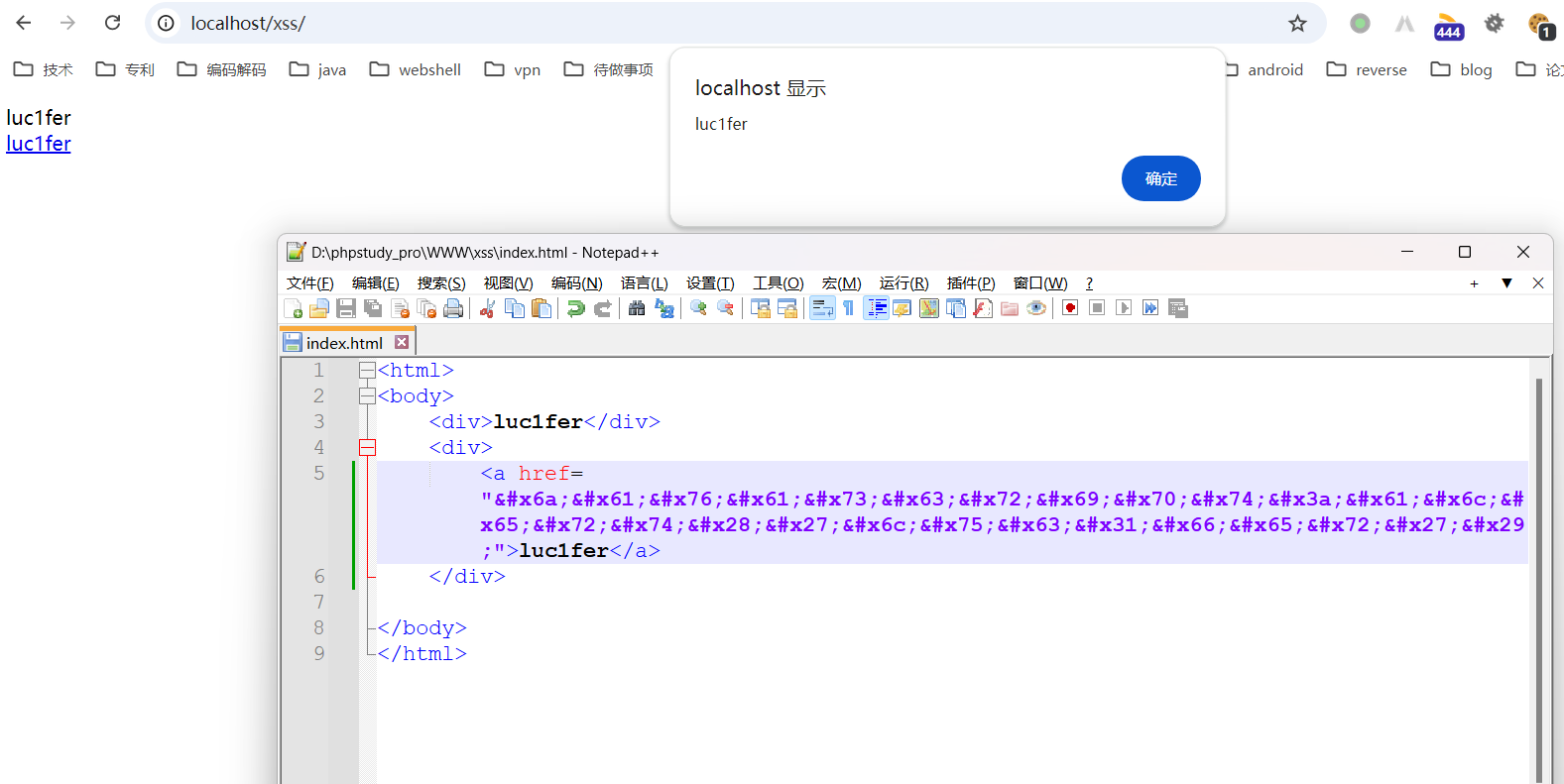The width and height of the screenshot is (1564, 784).
Task: Toggle synchronized vertical scrolling icon
Action: [x=761, y=308]
